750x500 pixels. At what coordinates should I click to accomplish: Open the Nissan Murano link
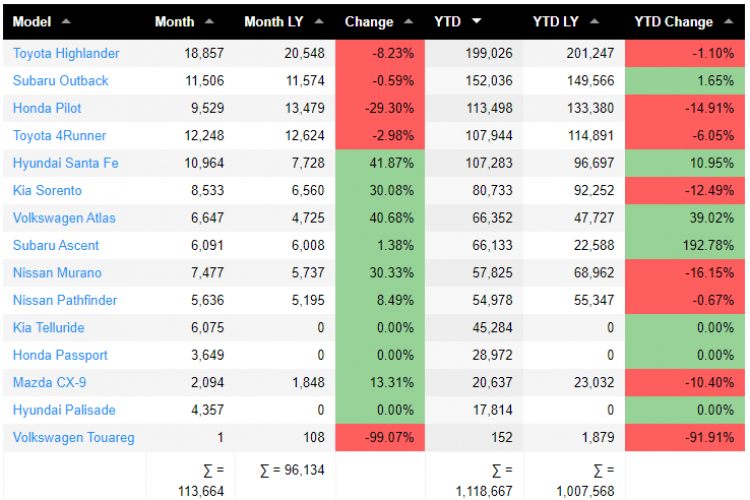[57, 273]
